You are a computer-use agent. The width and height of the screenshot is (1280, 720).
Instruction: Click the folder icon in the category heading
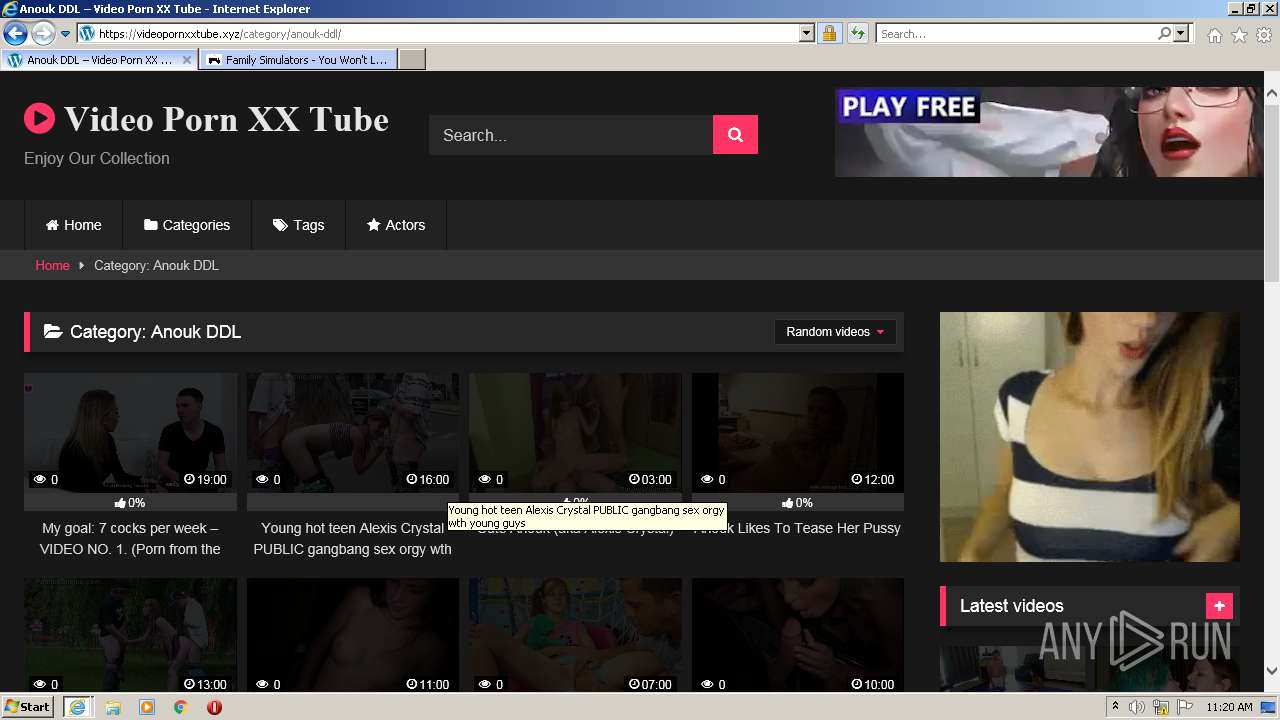tap(53, 332)
